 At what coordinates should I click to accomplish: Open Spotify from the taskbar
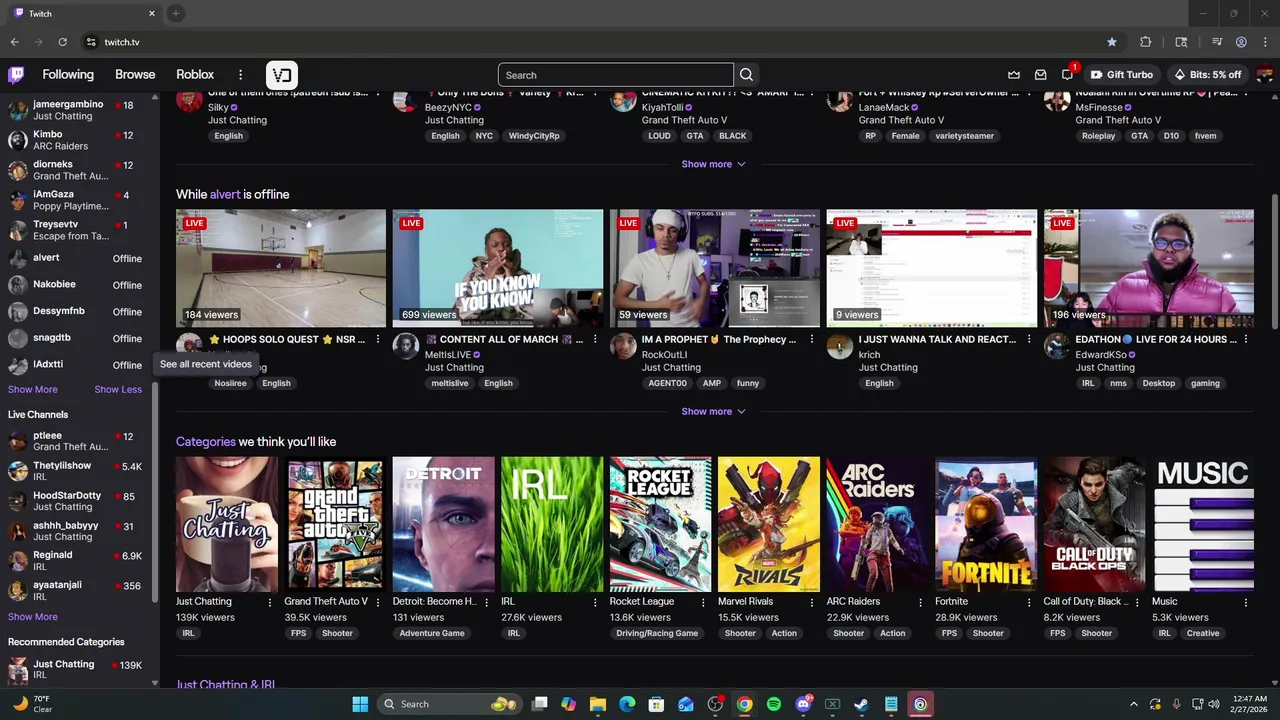[x=774, y=704]
